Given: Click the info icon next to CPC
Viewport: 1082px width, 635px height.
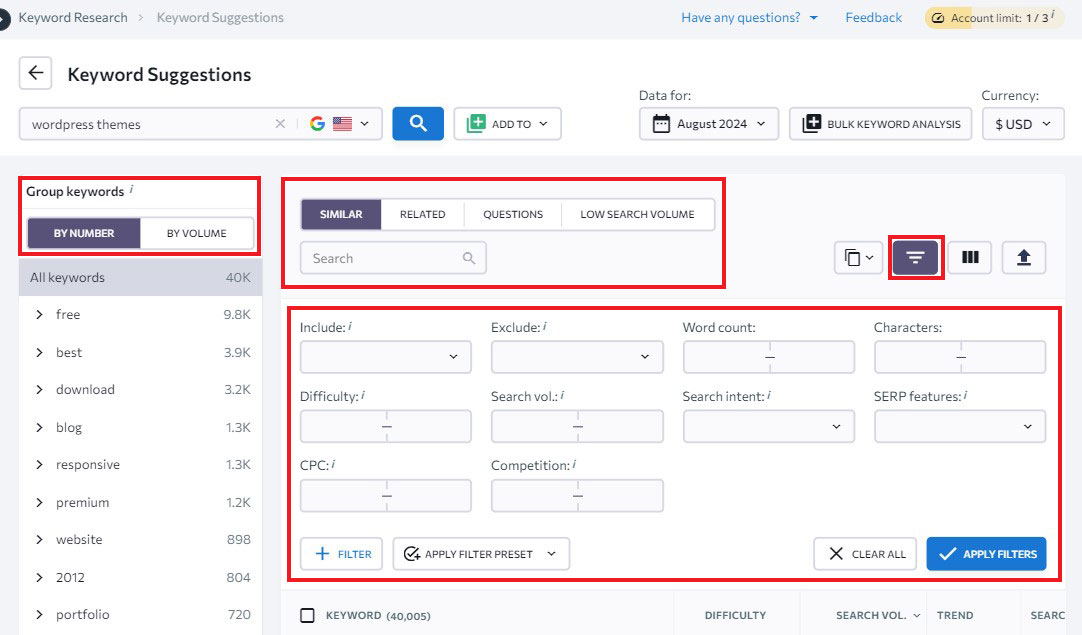Looking at the screenshot, I should 333,464.
